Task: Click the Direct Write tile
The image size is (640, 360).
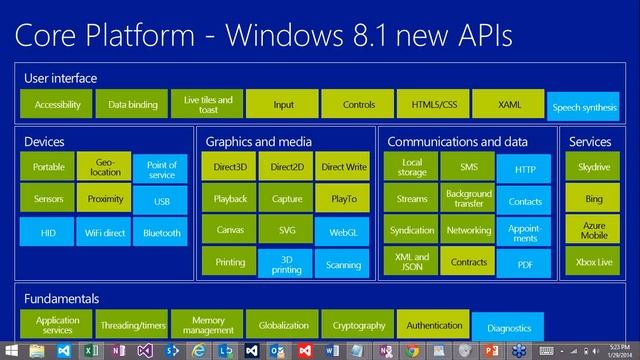Action: 342,166
